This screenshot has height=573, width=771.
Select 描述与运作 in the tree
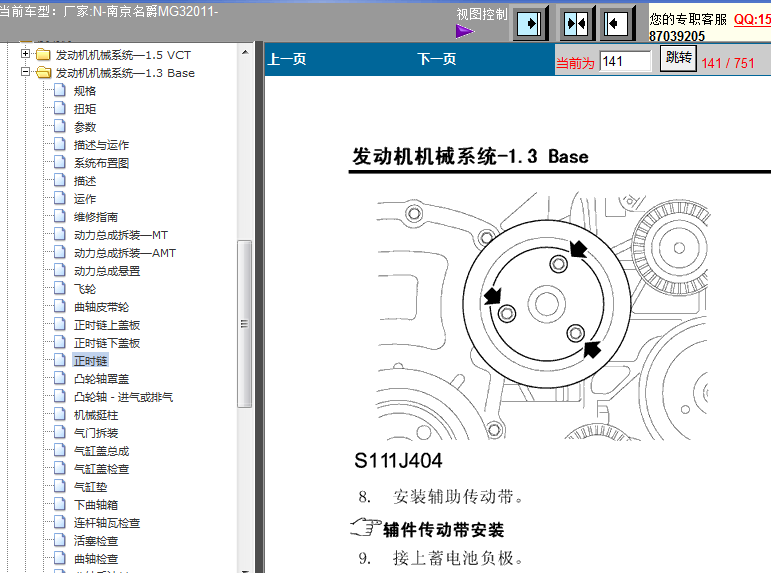(x=101, y=145)
